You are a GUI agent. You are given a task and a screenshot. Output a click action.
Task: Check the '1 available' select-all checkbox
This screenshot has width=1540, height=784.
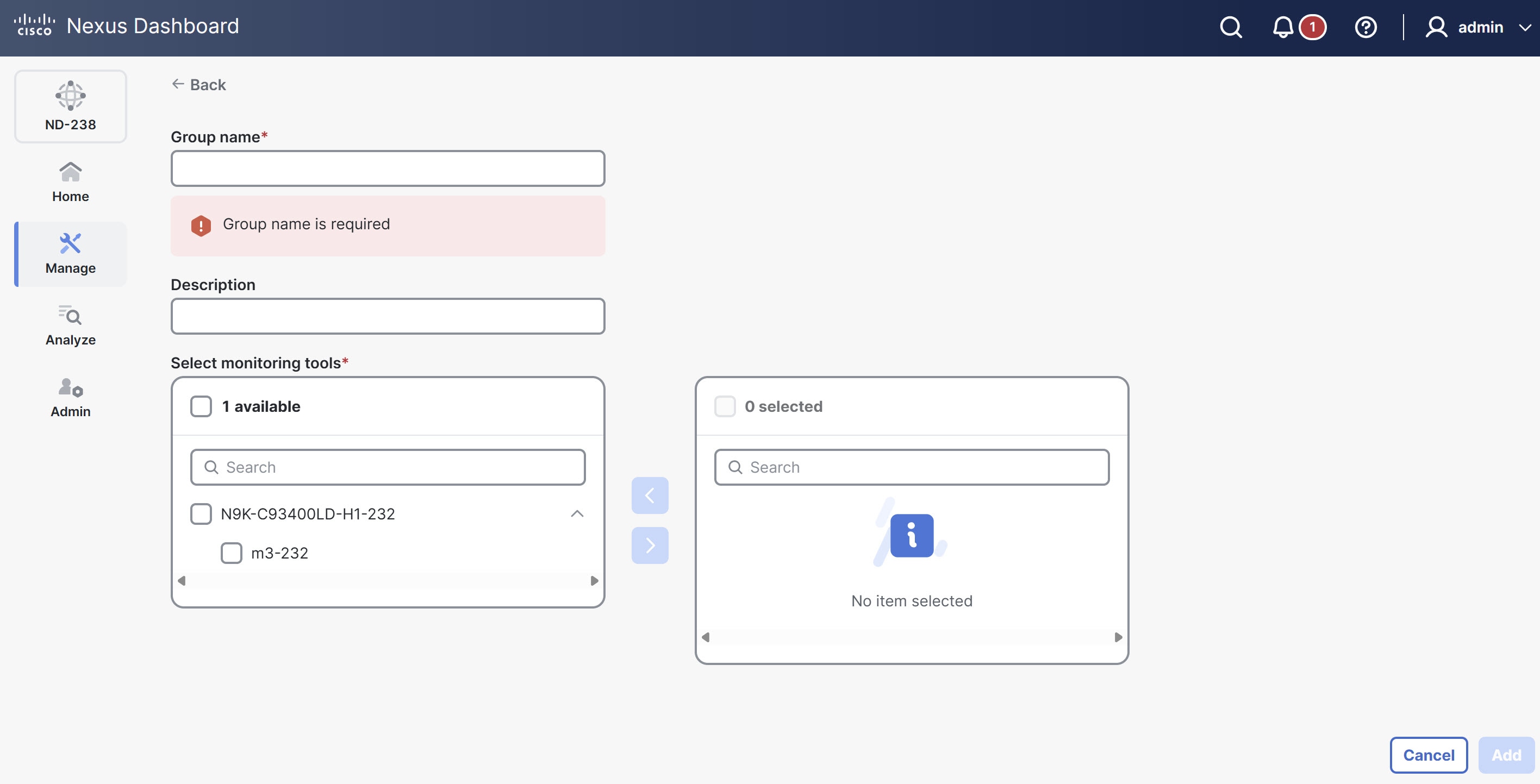[x=201, y=406]
